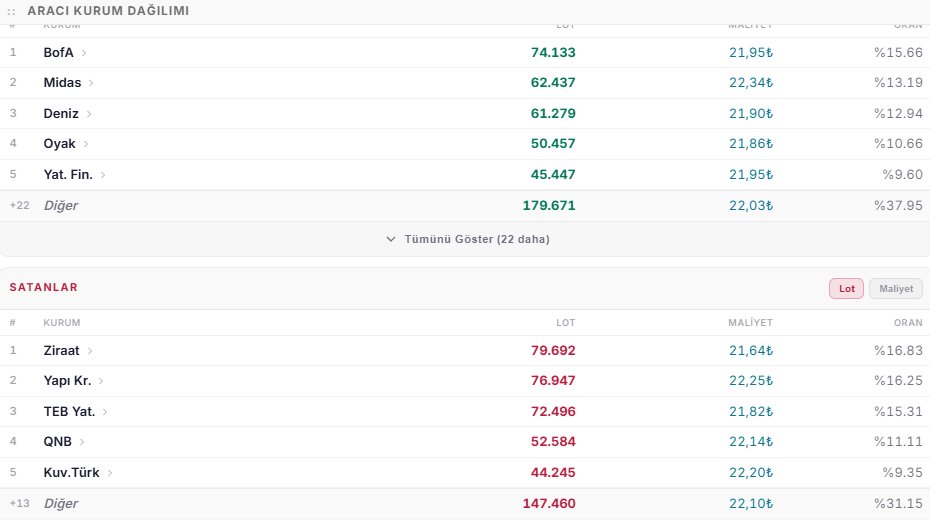Click Ziraat ratio %16.83

[x=898, y=350]
